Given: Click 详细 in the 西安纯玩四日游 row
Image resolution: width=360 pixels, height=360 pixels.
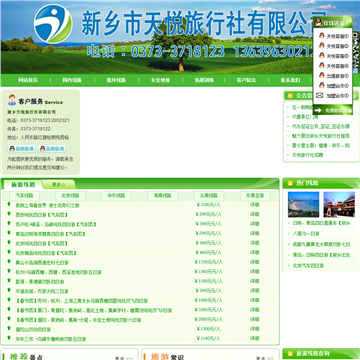Looking at the screenshot, I should pos(255,214).
